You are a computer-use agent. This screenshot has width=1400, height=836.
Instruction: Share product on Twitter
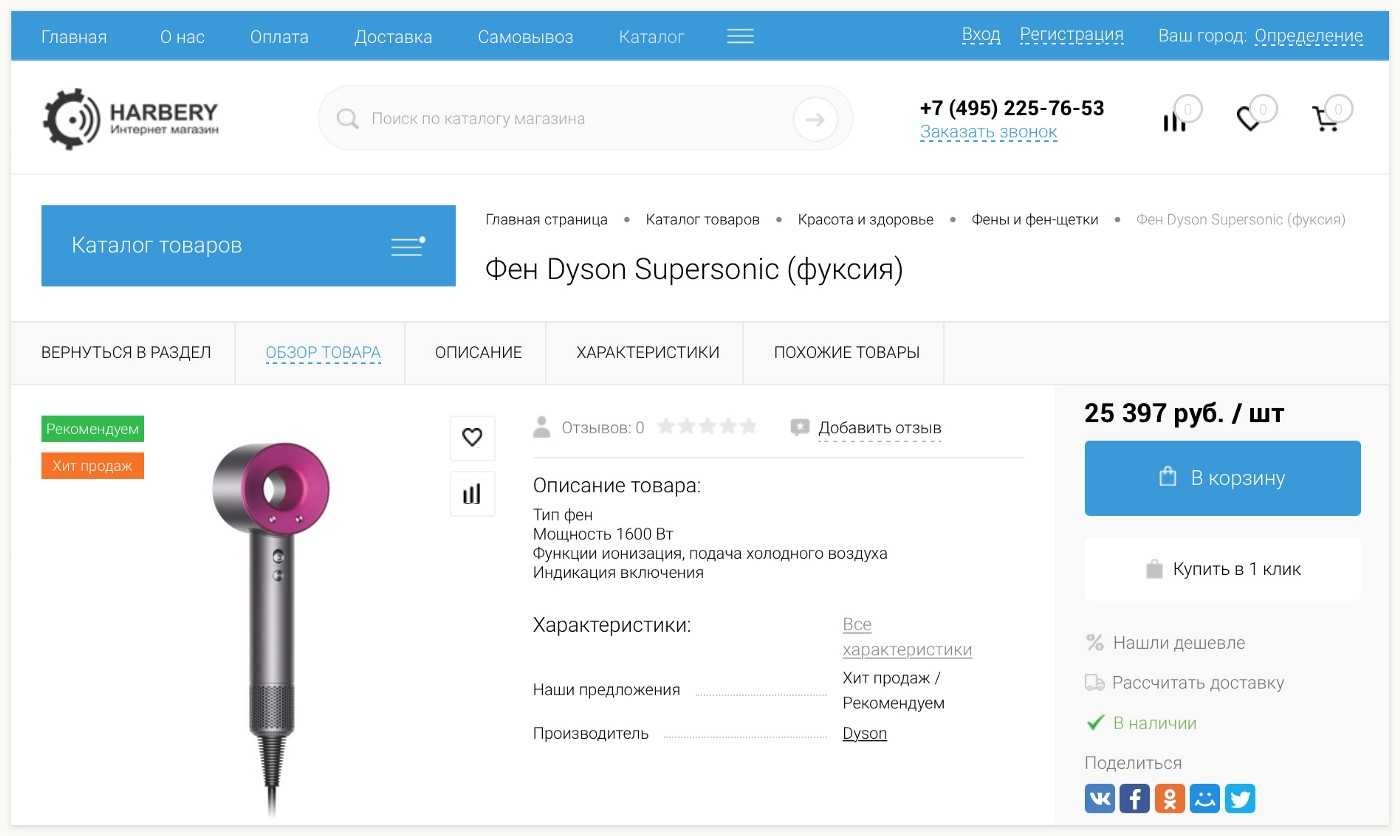pos(1240,798)
